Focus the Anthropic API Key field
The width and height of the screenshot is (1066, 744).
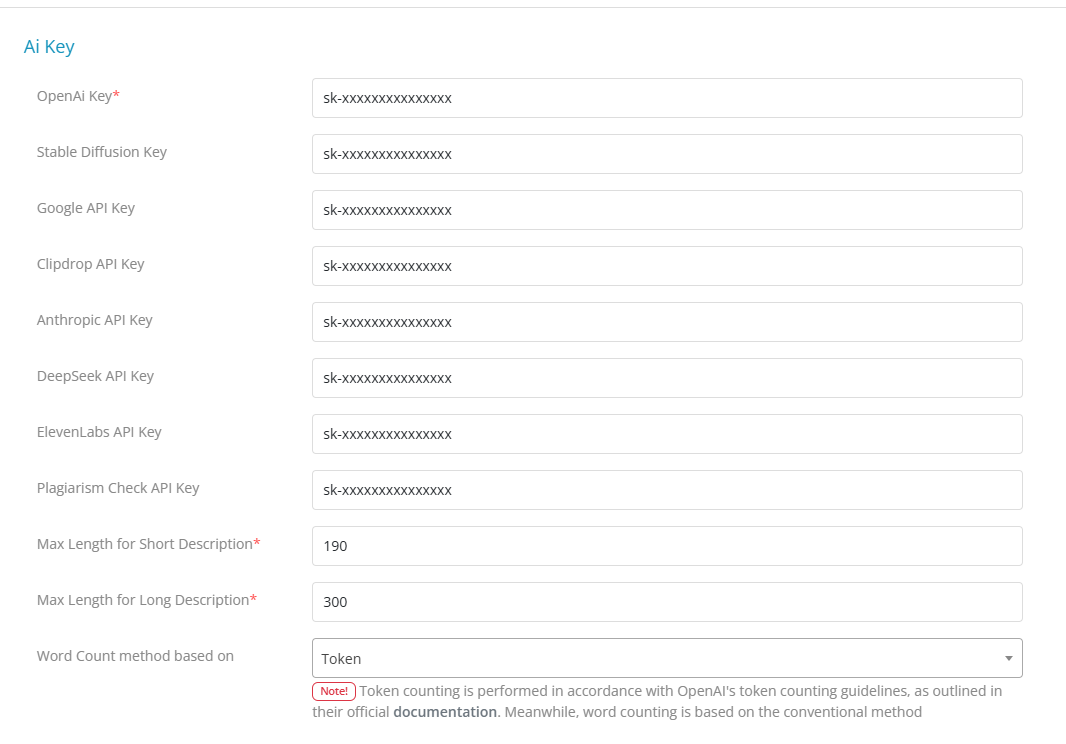click(667, 322)
